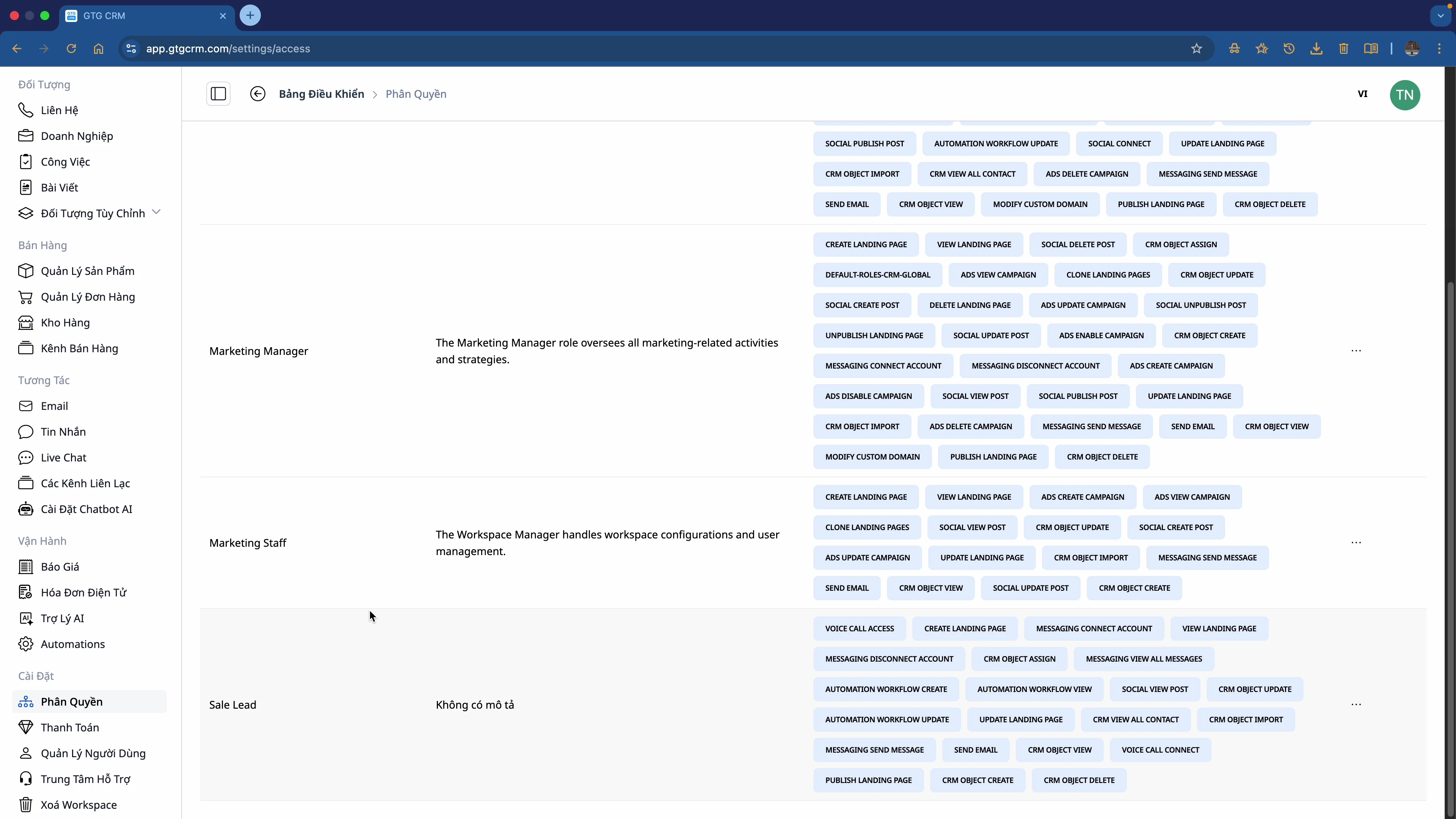Image resolution: width=1456 pixels, height=819 pixels.
Task: Open Marketing Staff row more options
Action: click(1356, 543)
